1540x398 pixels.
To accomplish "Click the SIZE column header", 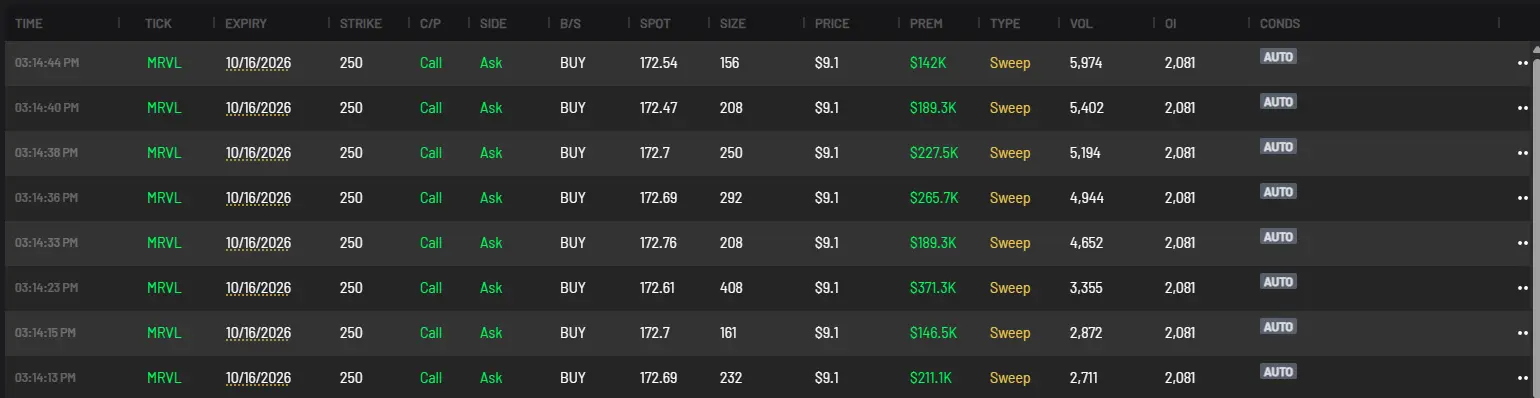I will coord(732,22).
